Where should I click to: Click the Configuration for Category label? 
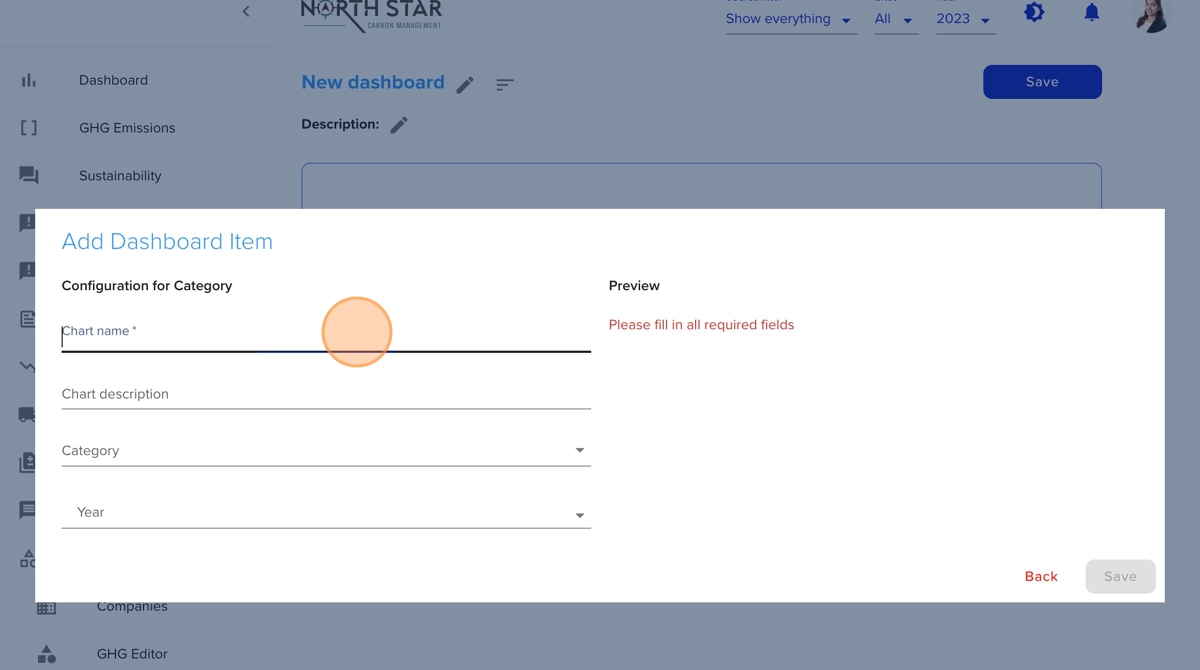click(x=147, y=286)
